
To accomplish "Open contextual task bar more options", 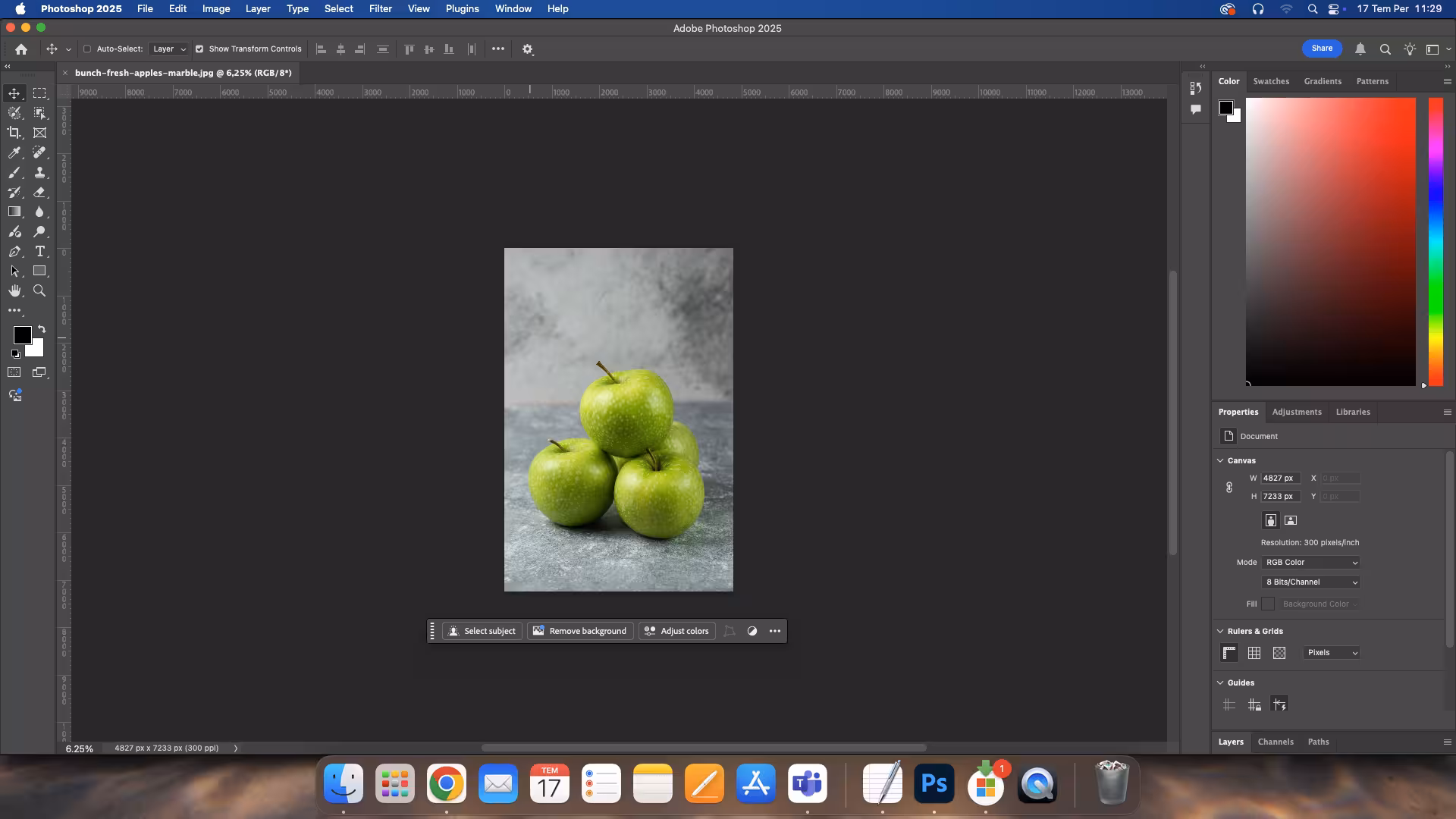I will [775, 631].
